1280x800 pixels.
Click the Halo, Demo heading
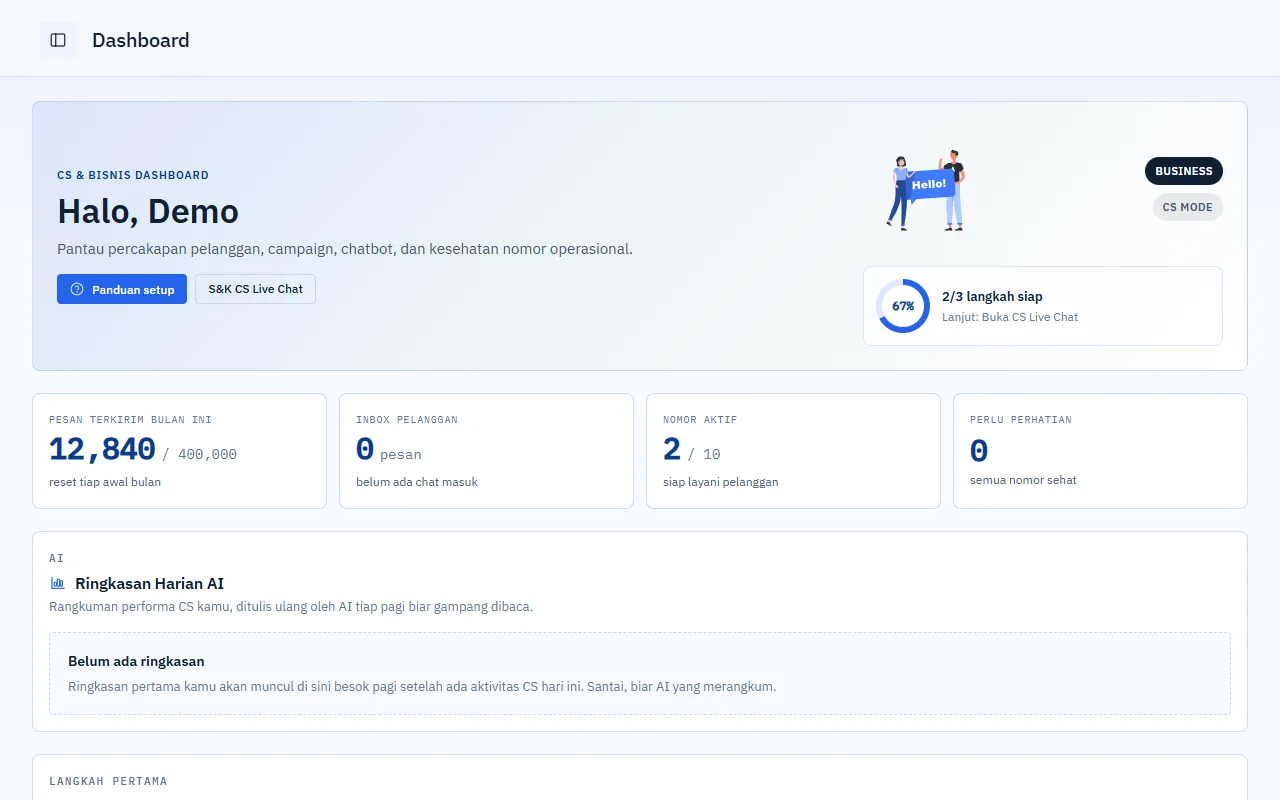tap(148, 211)
